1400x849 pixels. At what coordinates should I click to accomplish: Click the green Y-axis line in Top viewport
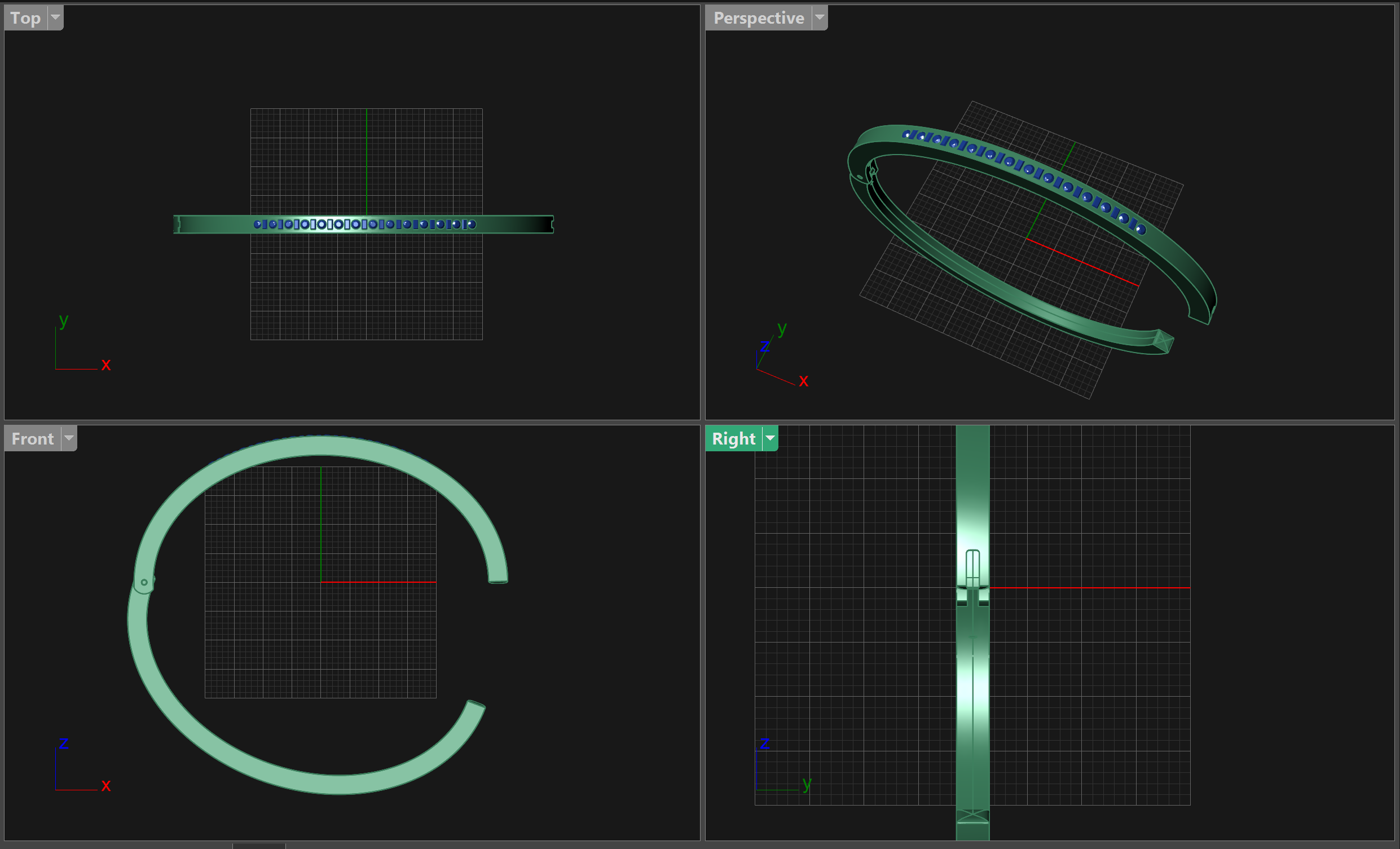tap(367, 162)
